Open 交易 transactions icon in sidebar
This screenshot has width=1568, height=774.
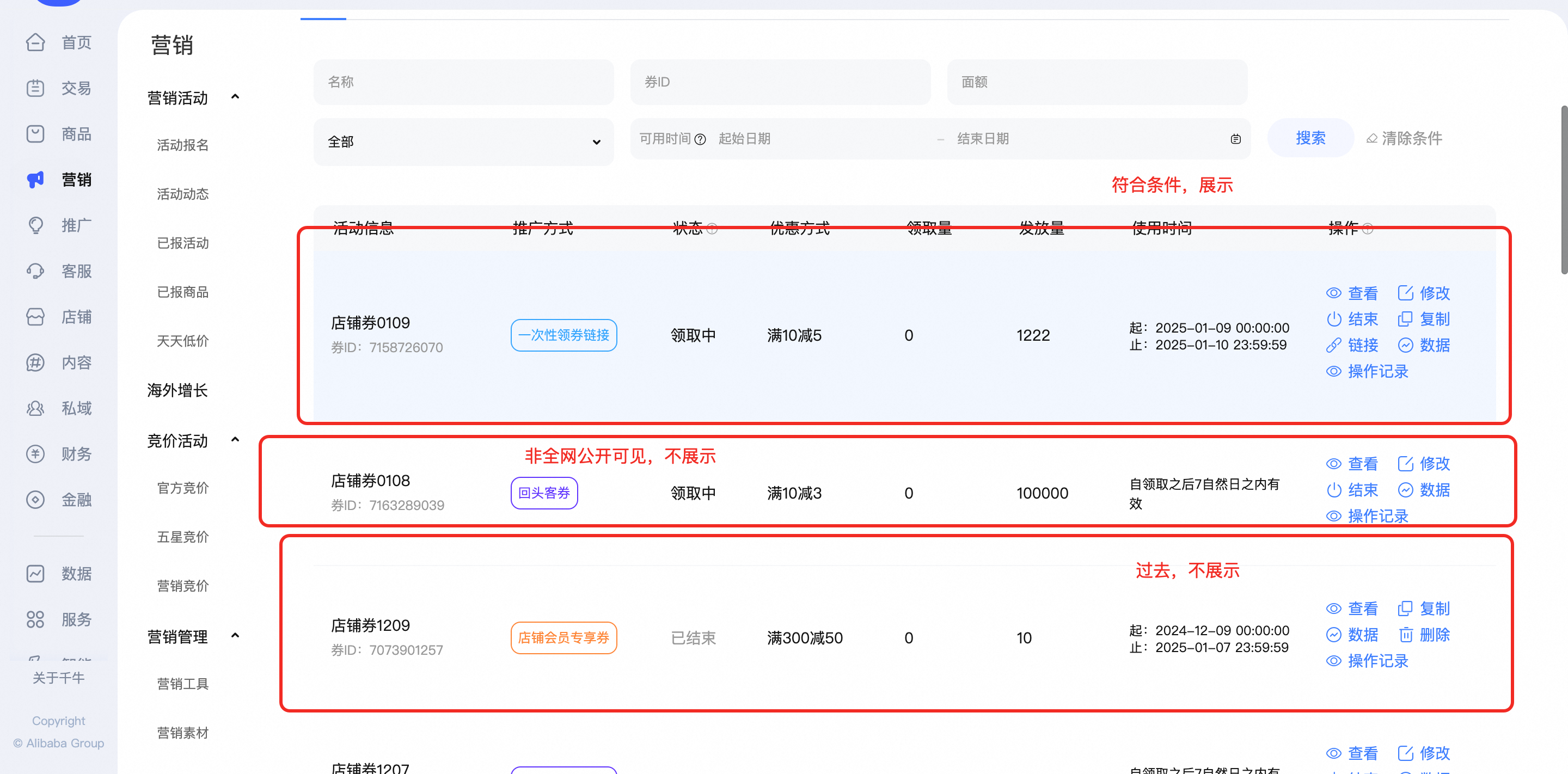coord(35,88)
